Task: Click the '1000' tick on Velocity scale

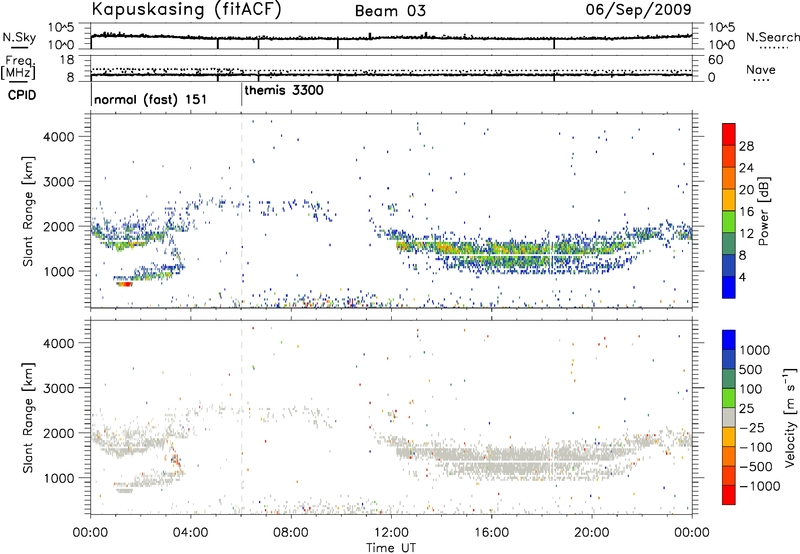Action: (754, 350)
